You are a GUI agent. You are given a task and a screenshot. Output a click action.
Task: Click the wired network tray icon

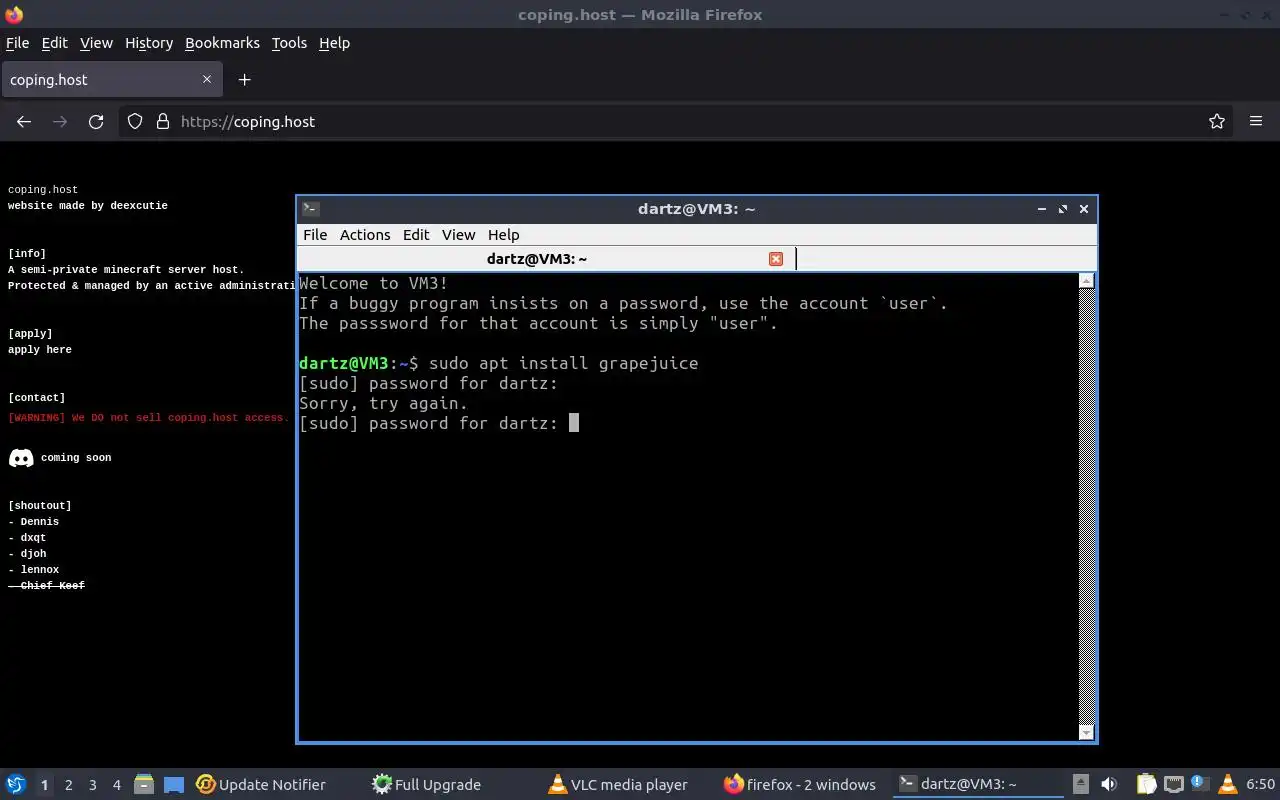tap(1173, 784)
